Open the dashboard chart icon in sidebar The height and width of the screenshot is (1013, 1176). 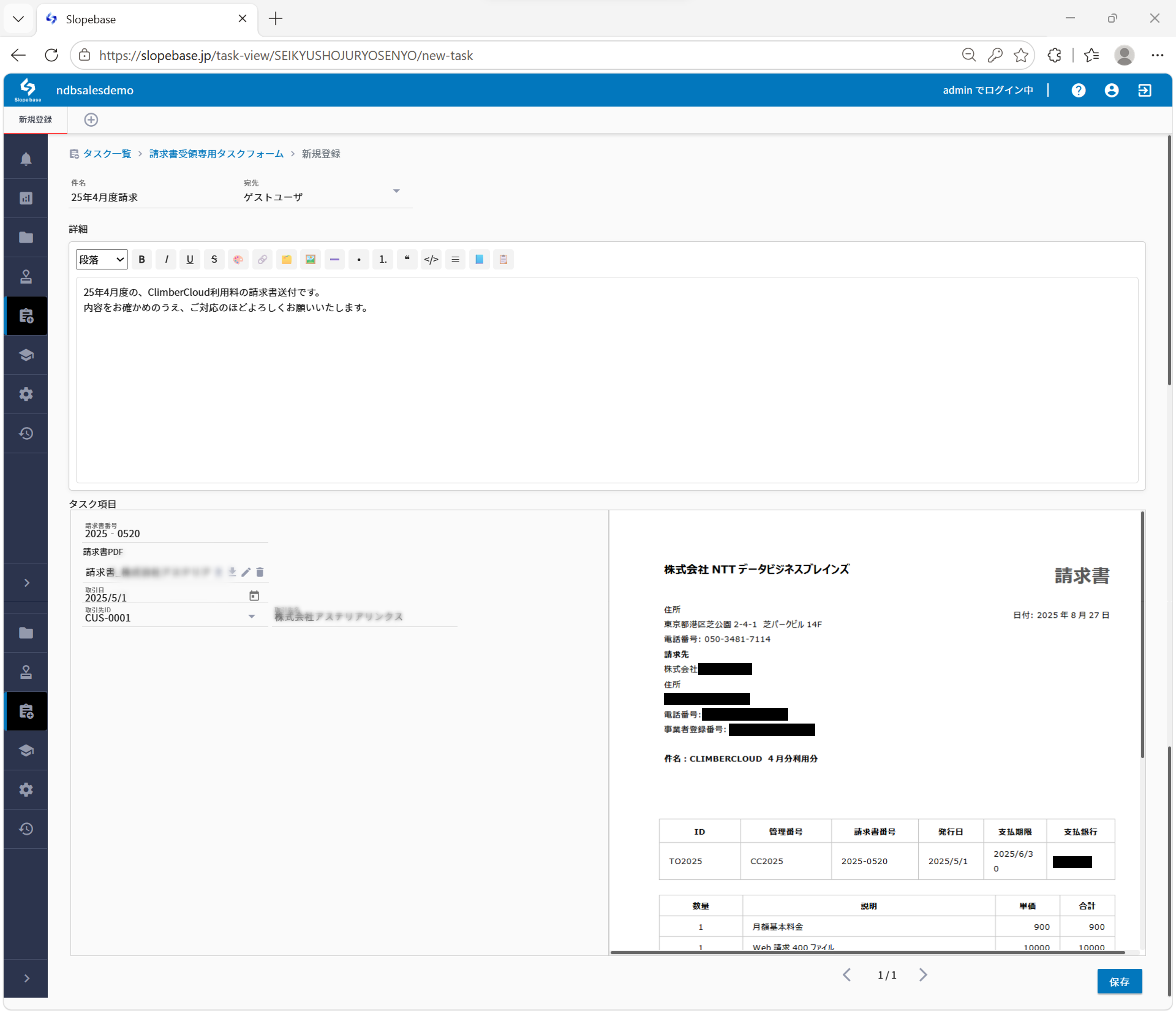pyautogui.click(x=26, y=198)
